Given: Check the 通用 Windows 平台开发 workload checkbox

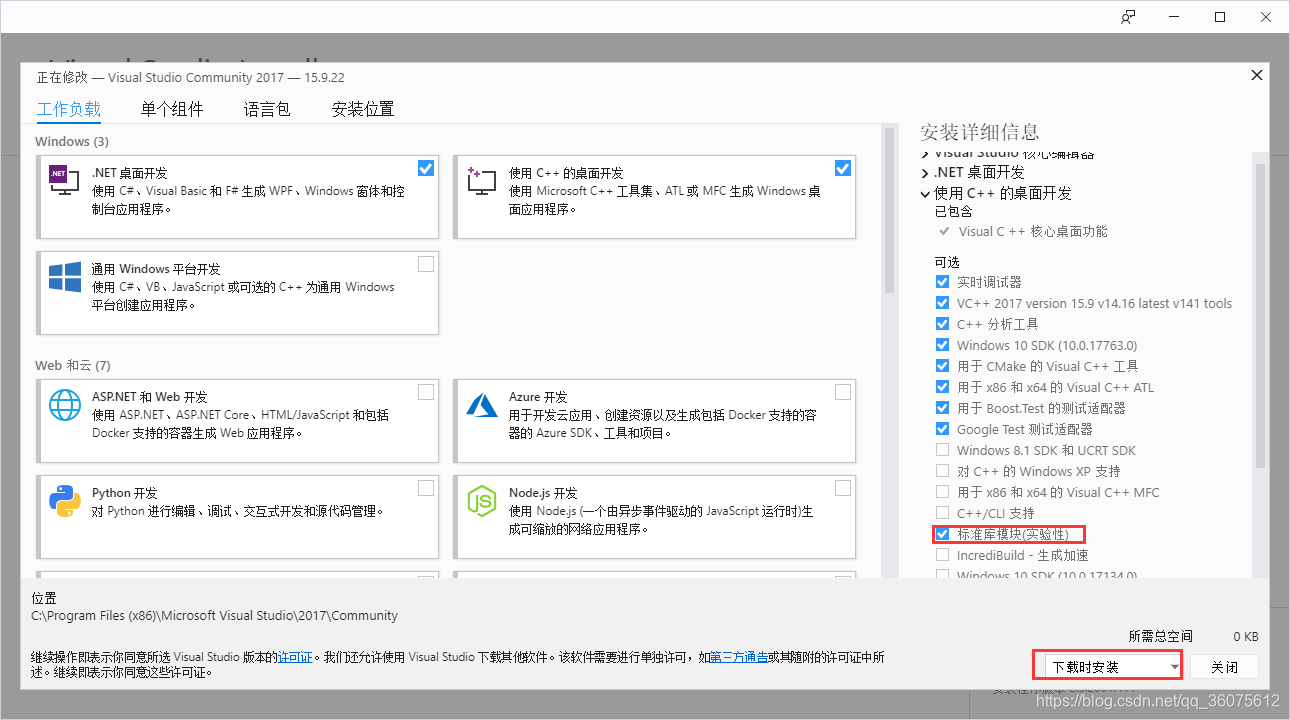Looking at the screenshot, I should click(426, 264).
